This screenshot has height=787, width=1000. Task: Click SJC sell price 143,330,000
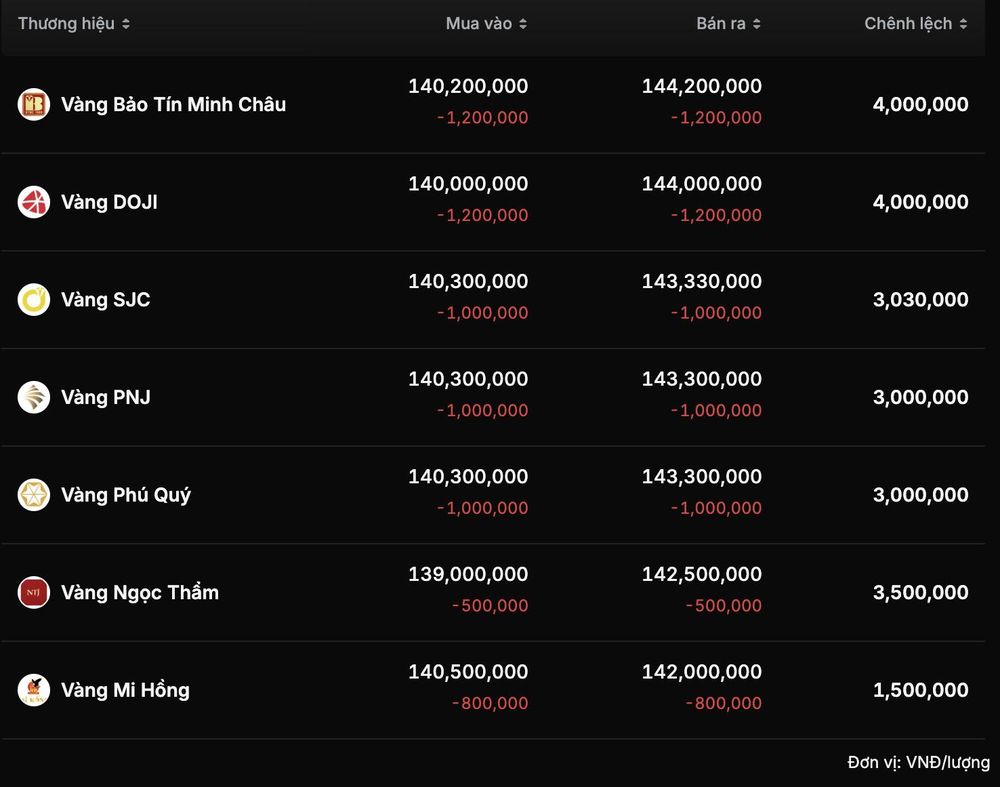tap(702, 281)
